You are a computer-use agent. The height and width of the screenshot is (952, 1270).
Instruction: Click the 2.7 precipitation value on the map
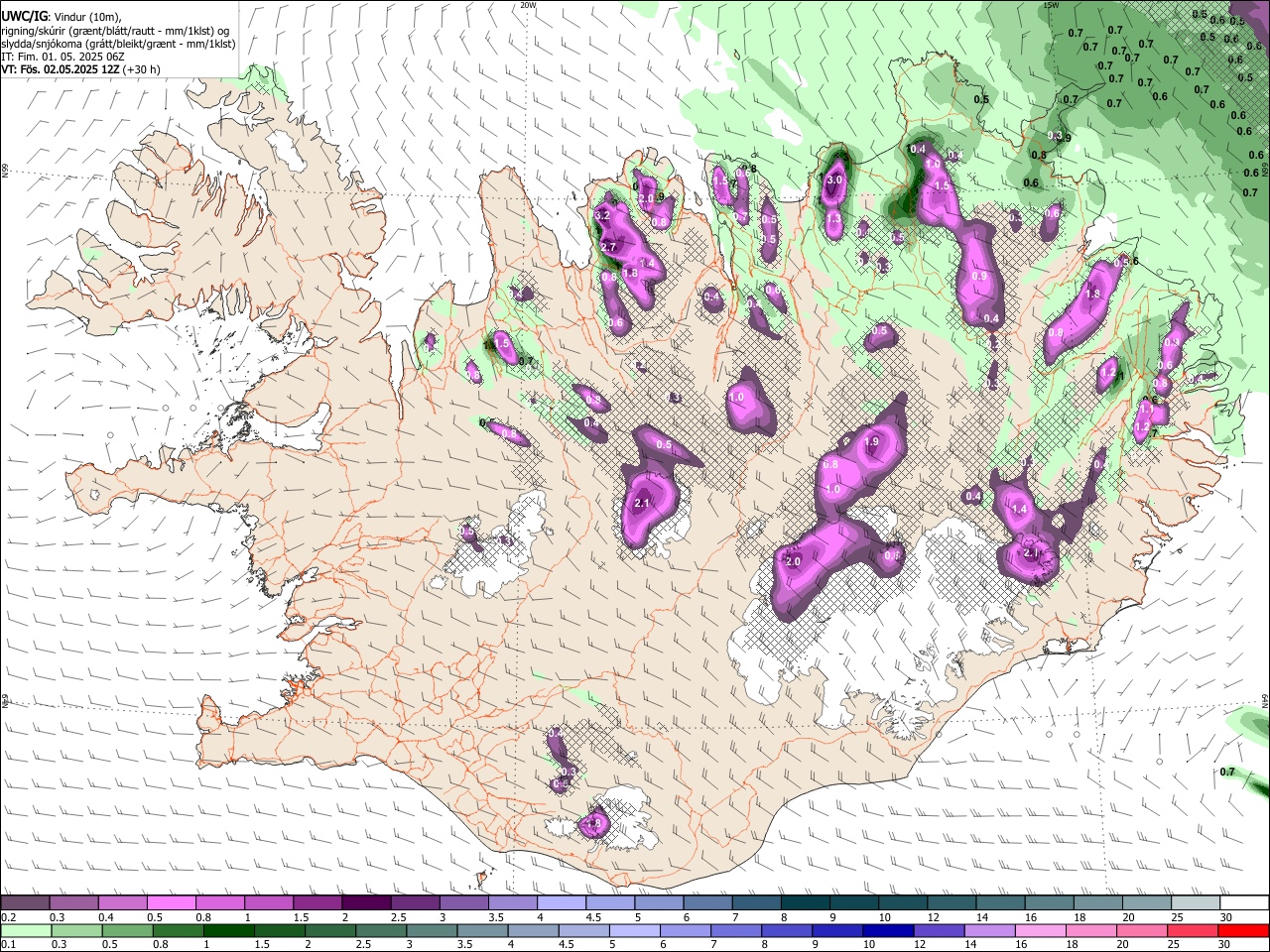click(x=609, y=247)
